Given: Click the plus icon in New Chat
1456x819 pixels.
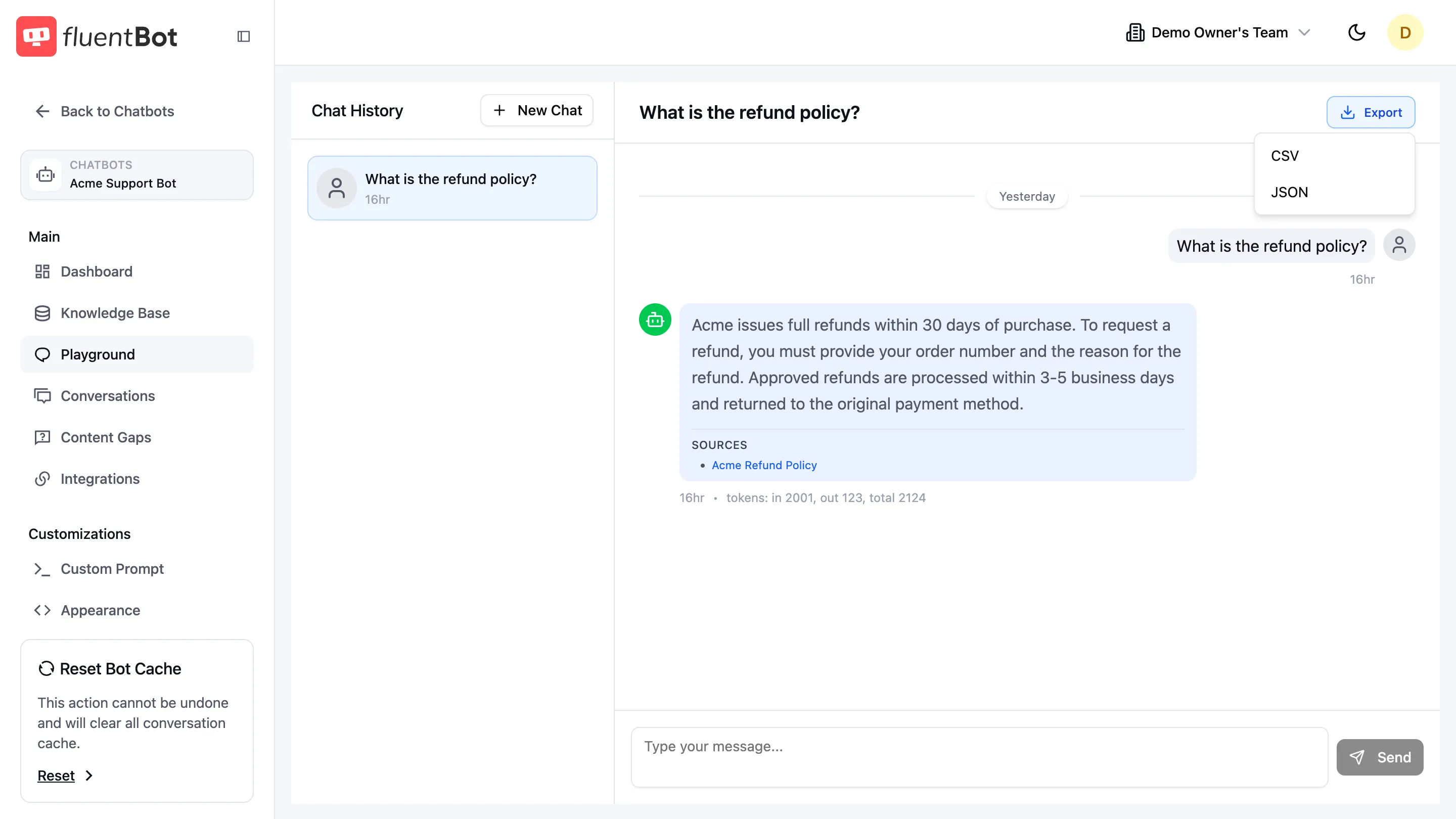Looking at the screenshot, I should pyautogui.click(x=499, y=110).
